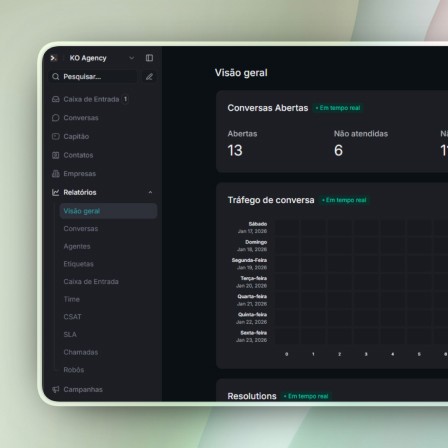Click Em tempo real badge beside Resolutions

coord(306,396)
